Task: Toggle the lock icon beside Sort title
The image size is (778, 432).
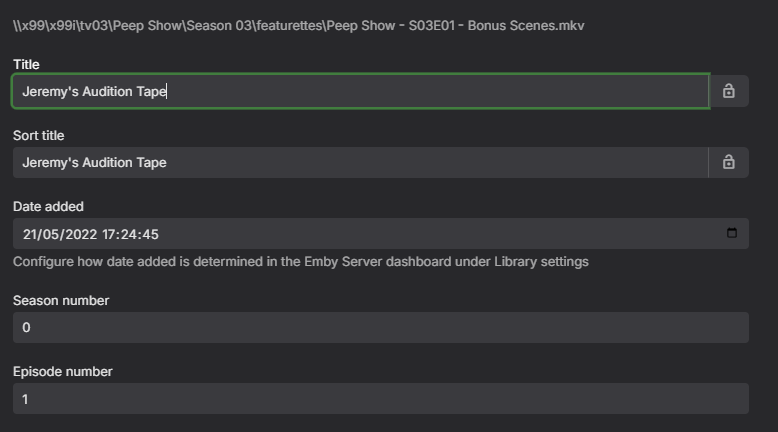Action: click(728, 162)
